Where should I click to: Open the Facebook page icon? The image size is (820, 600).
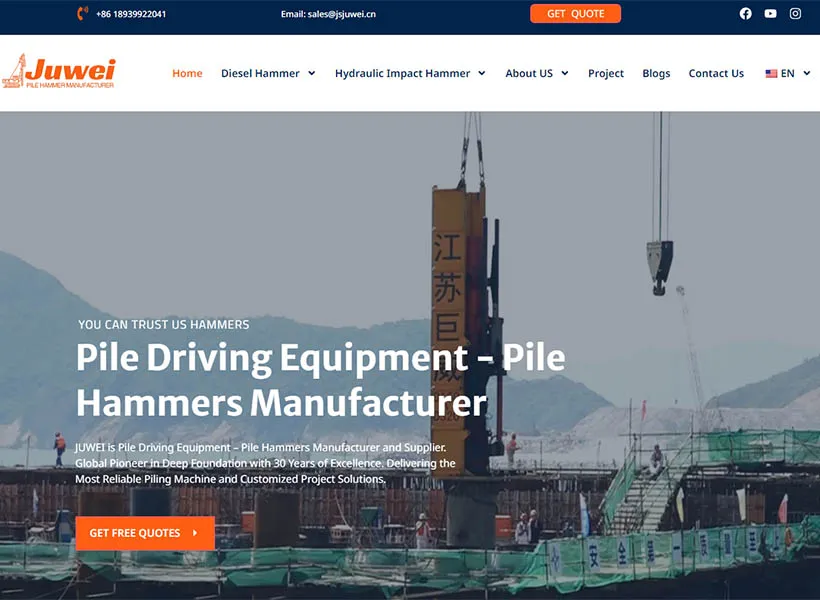(745, 14)
